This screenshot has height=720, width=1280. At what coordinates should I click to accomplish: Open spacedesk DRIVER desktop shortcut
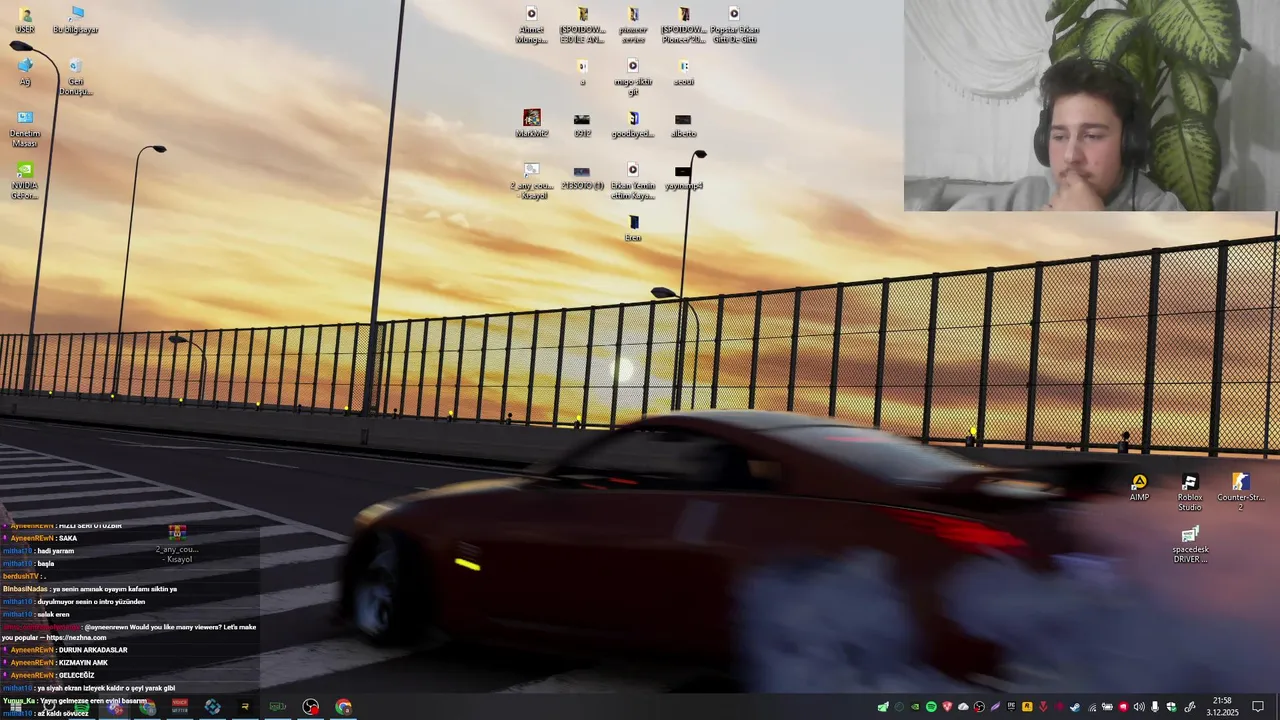coord(1189,545)
